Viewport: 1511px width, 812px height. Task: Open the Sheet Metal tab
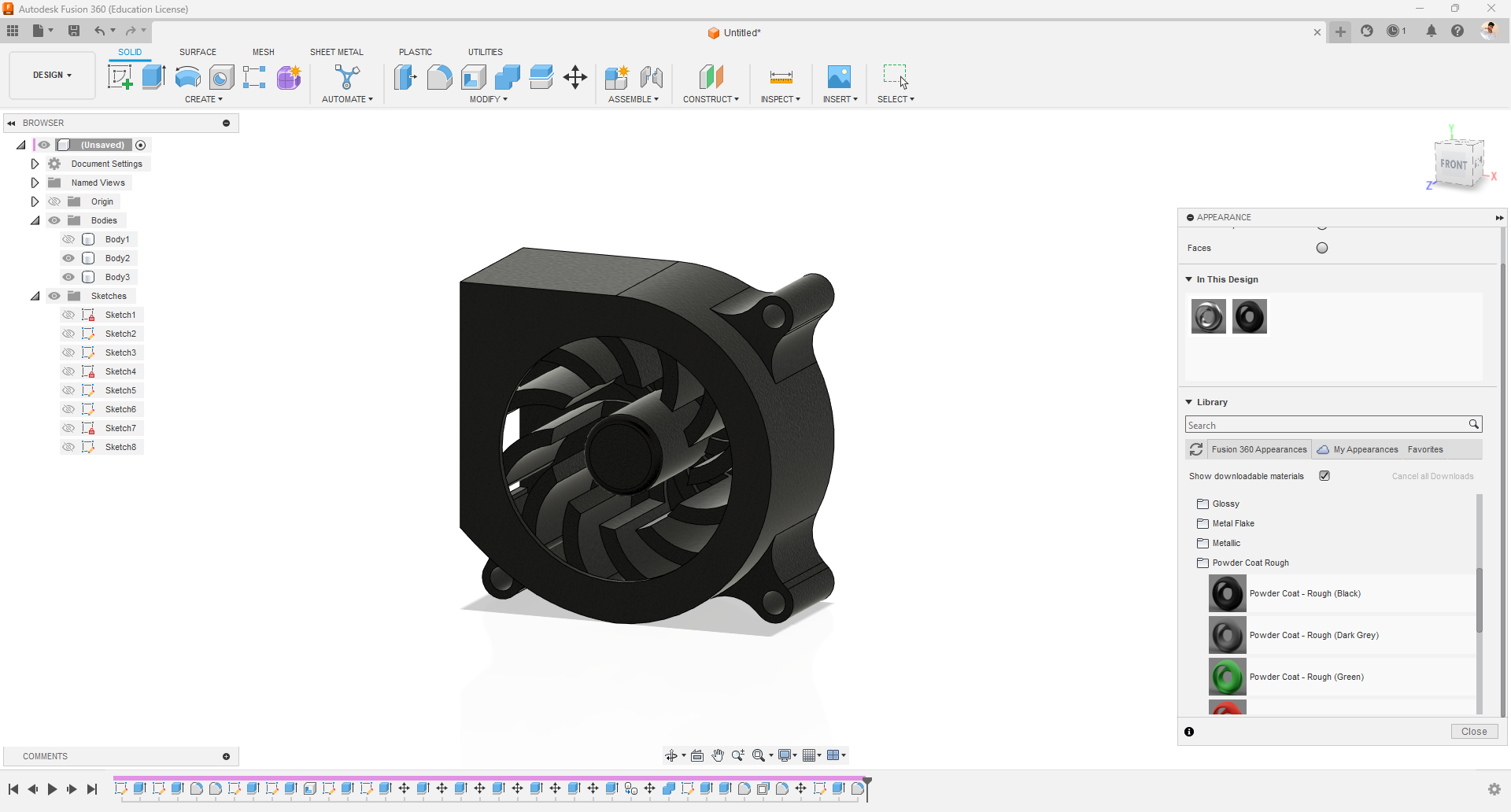337,52
